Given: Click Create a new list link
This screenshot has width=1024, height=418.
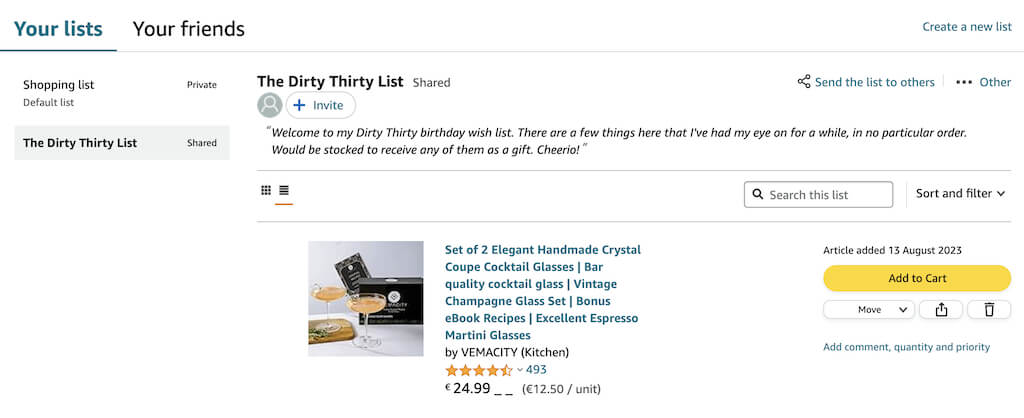Looking at the screenshot, I should [x=966, y=27].
